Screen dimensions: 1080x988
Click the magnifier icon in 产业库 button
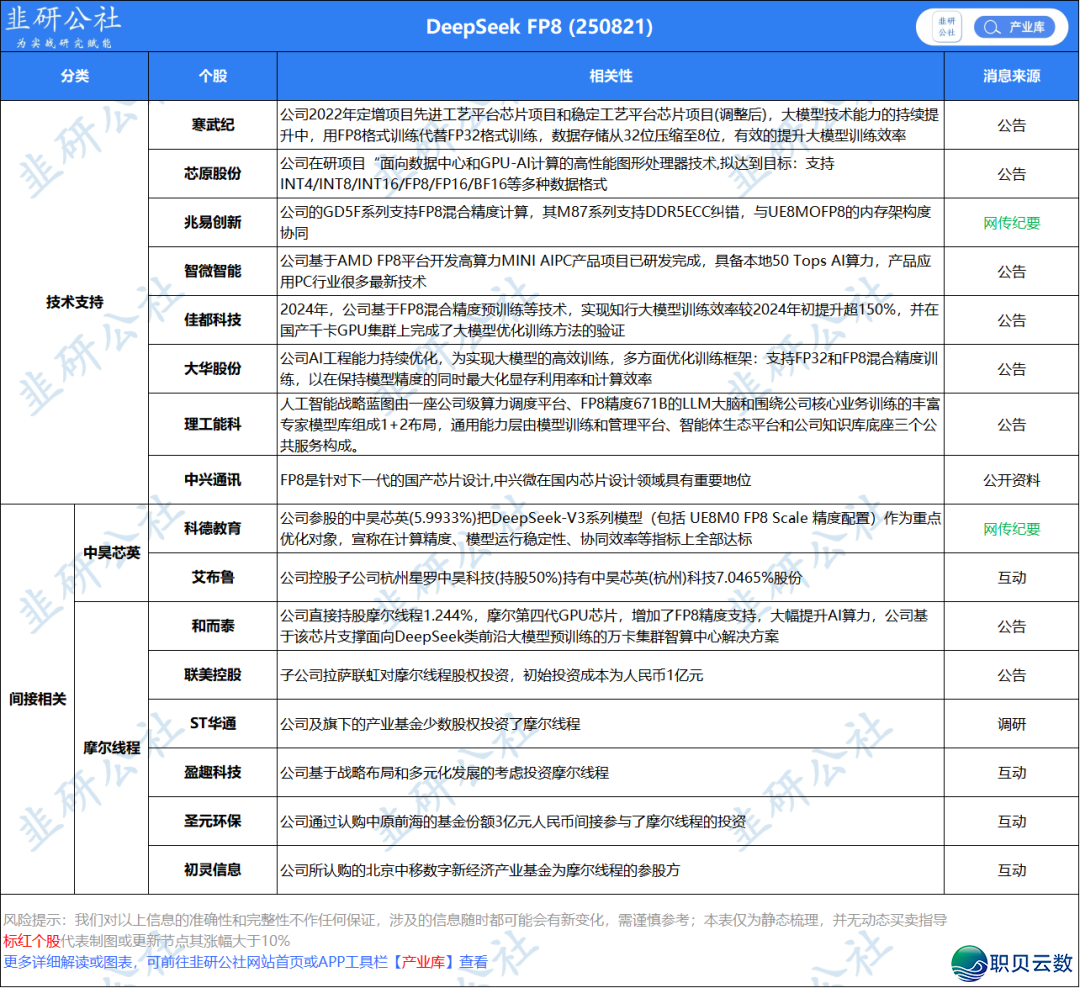991,28
